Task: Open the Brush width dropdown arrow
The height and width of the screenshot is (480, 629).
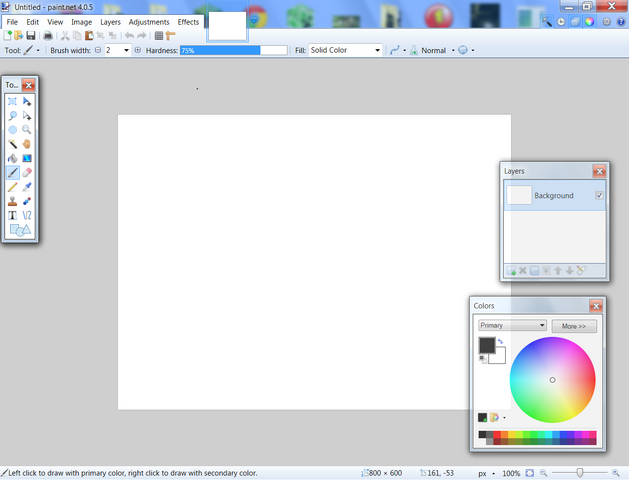Action: pyautogui.click(x=126, y=50)
